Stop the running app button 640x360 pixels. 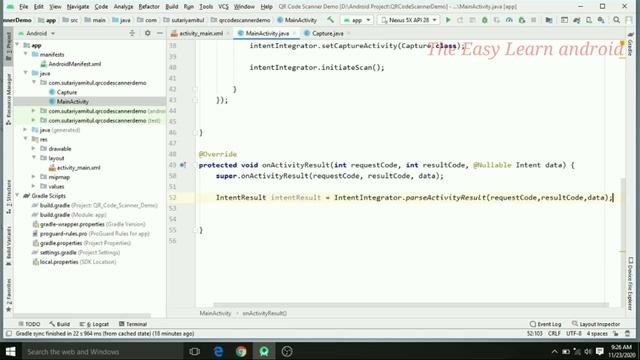[x=533, y=20]
